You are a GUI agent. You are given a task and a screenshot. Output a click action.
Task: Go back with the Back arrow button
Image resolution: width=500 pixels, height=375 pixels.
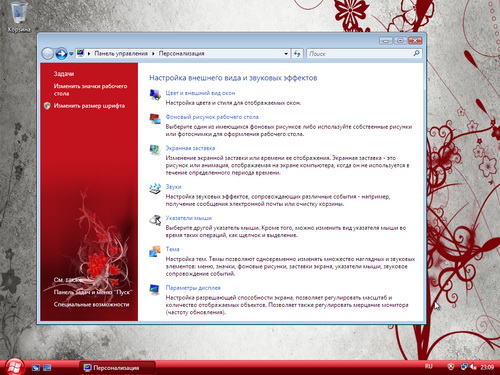(48, 54)
